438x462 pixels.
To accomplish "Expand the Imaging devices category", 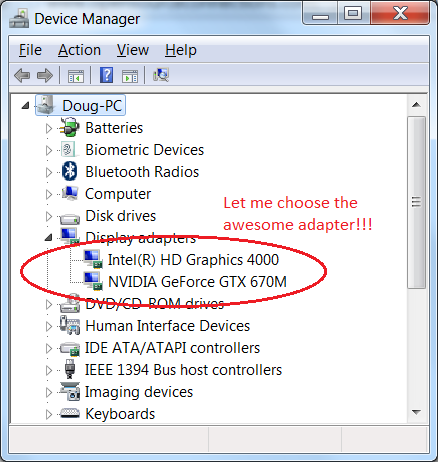I will click(x=49, y=392).
